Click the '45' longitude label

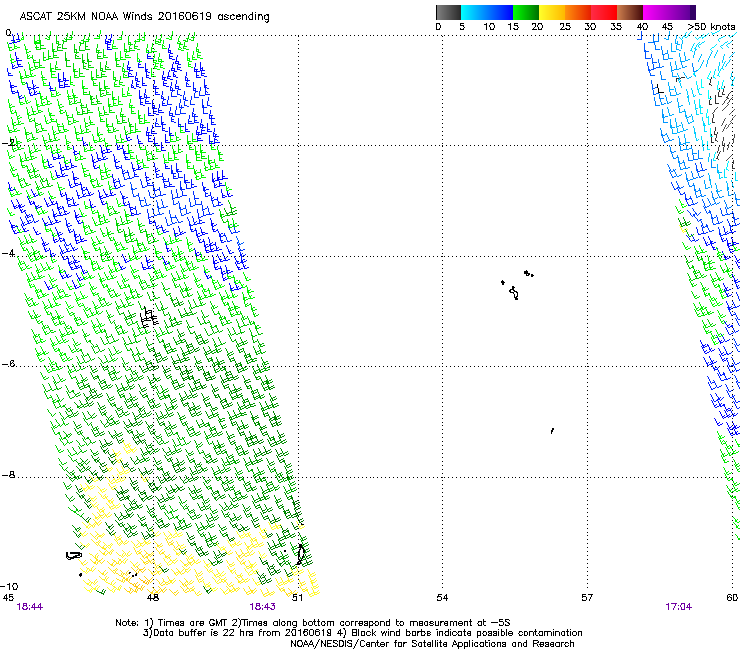[8, 598]
